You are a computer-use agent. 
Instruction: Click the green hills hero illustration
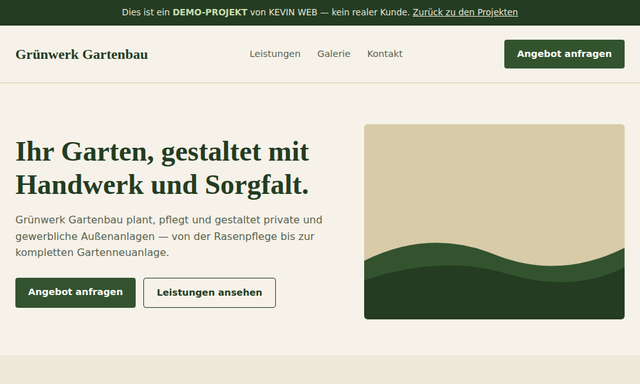point(494,222)
